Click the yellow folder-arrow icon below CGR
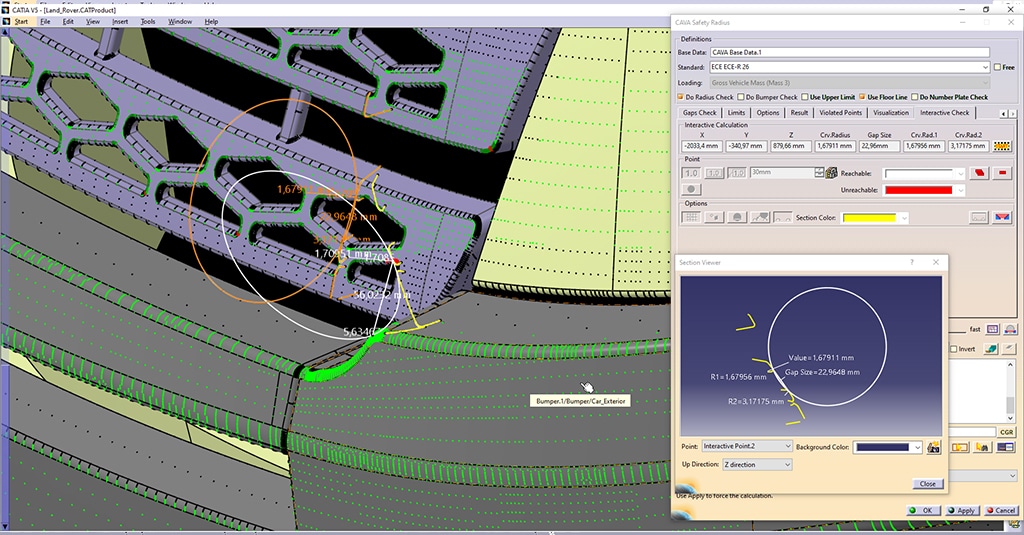The image size is (1024, 535). coord(960,447)
